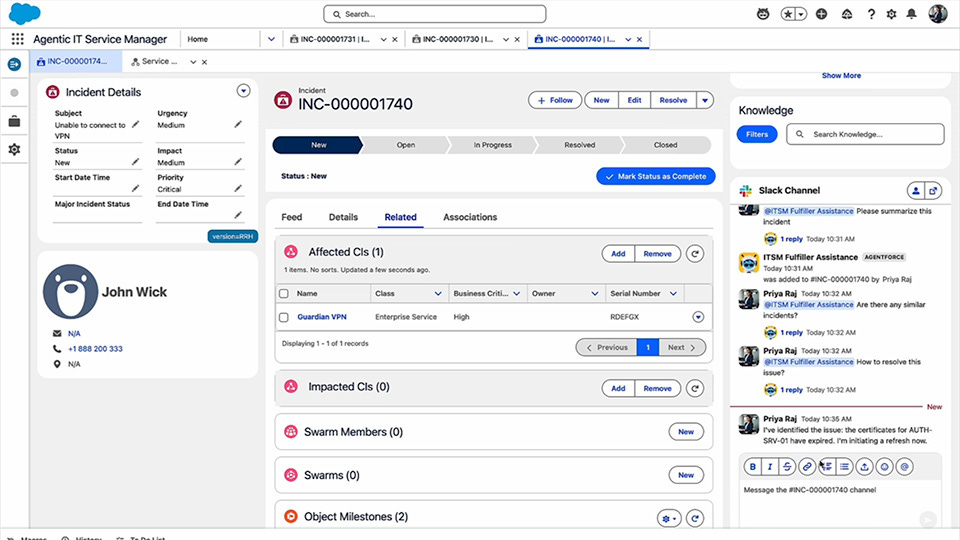Select the In Progress stage in path

(492, 145)
